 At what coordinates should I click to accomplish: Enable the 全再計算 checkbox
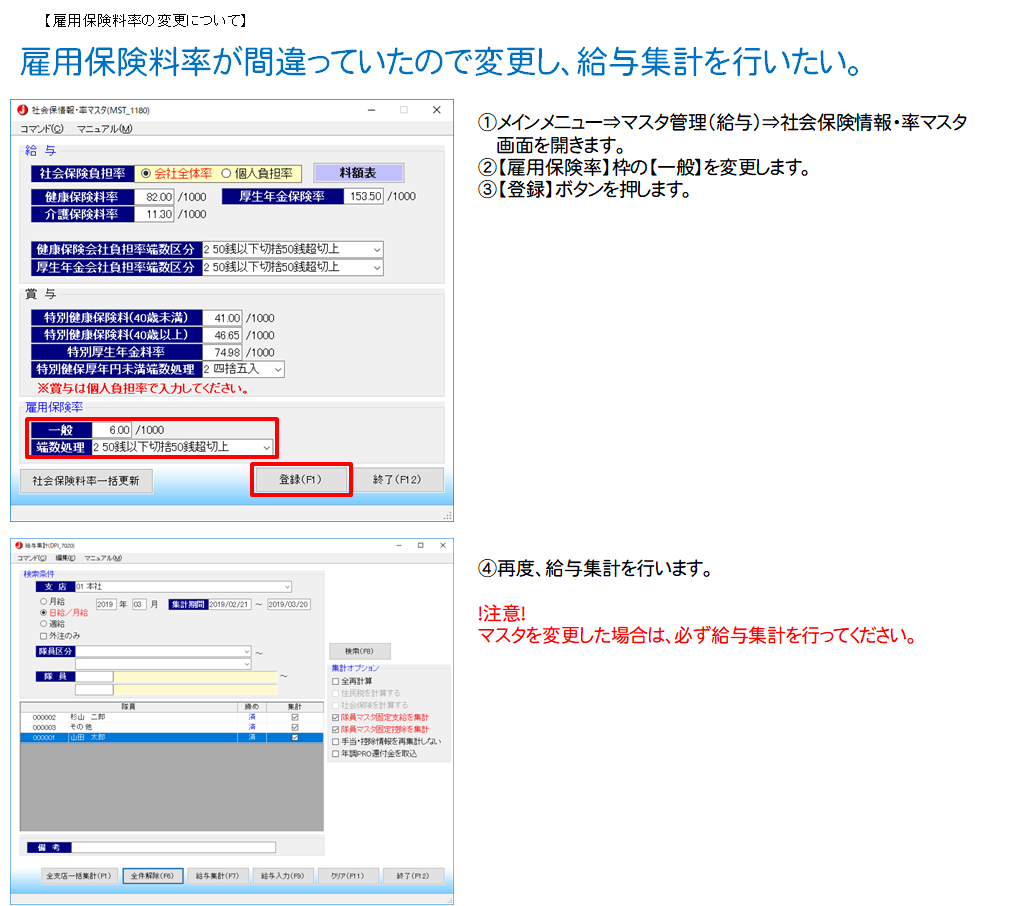(x=336, y=681)
